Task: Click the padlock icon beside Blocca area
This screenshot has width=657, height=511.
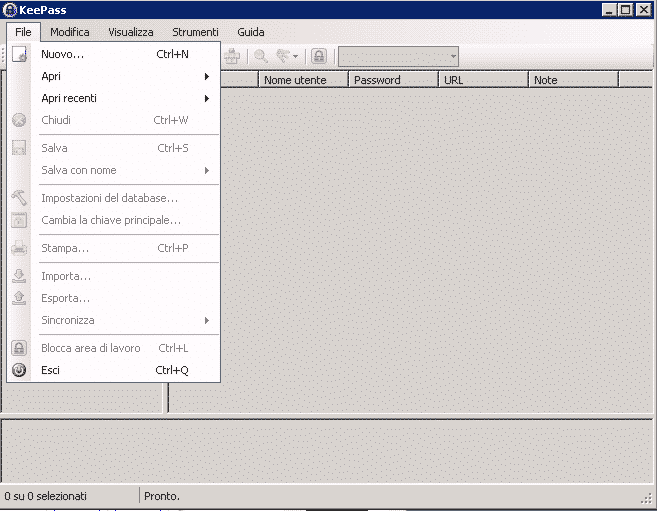Action: pyautogui.click(x=19, y=348)
